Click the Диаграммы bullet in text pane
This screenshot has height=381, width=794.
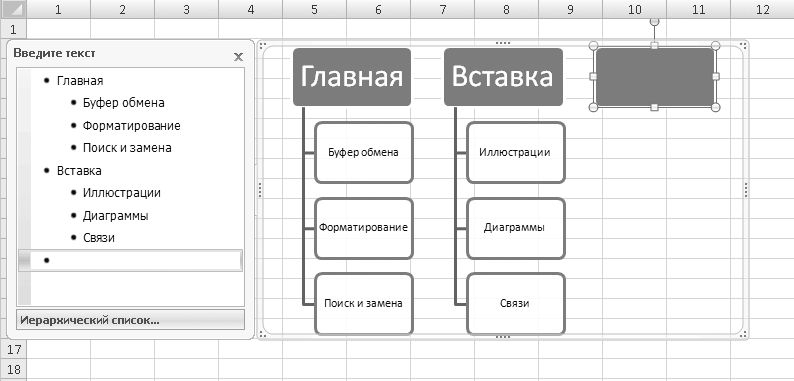(115, 216)
